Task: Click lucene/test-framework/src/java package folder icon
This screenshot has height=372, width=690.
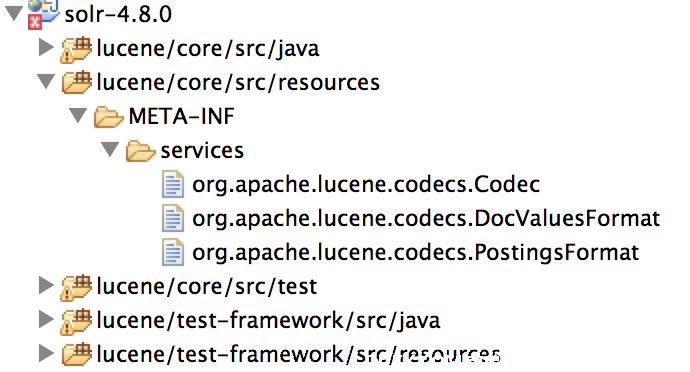Action: [76, 321]
